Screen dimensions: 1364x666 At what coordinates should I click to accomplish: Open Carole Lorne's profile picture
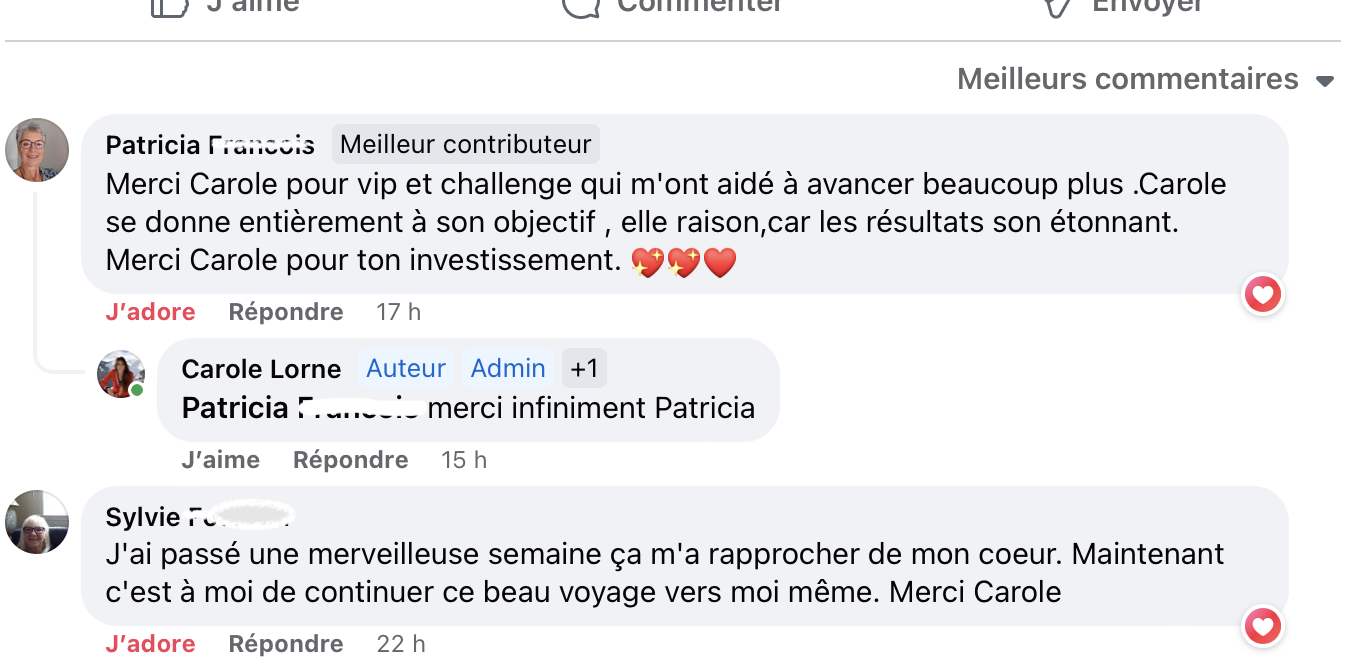tap(120, 375)
